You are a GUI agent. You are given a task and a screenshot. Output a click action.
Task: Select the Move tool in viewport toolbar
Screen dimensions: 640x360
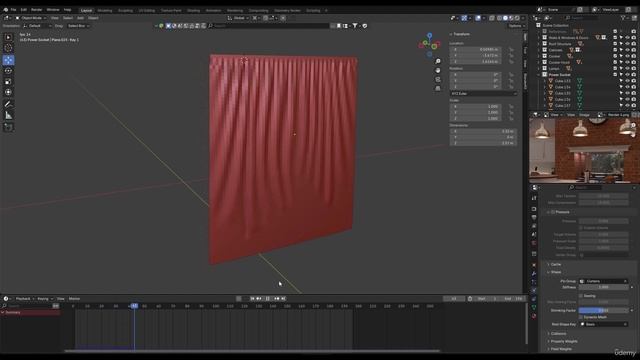click(8, 60)
